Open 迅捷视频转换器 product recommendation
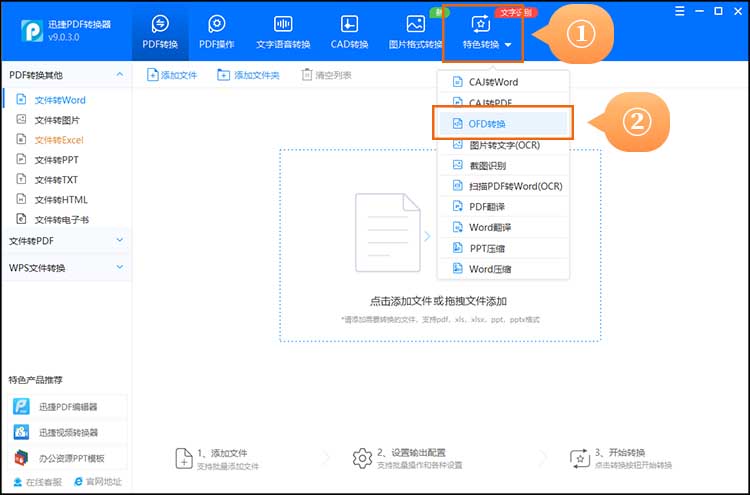Viewport: 750px width, 495px height. point(67,432)
